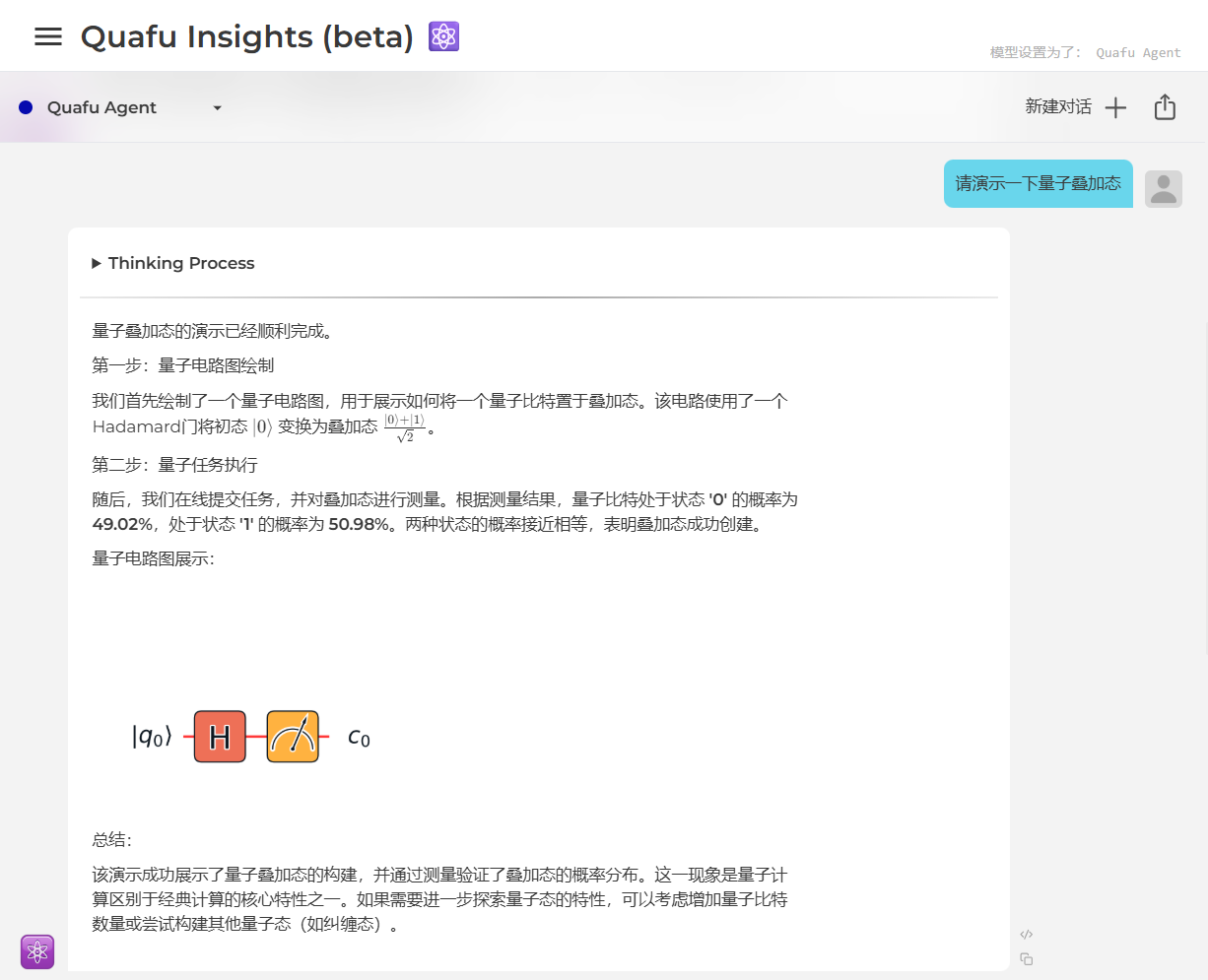Click the orange measurement gate in circuit
Viewport: 1208px width, 980px height.
pyautogui.click(x=293, y=737)
